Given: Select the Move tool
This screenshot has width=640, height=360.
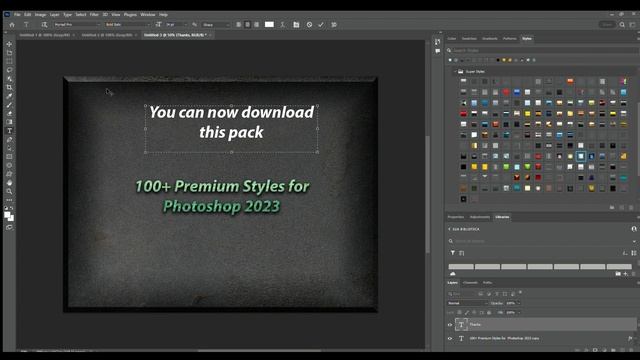Looking at the screenshot, I should click(x=9, y=44).
